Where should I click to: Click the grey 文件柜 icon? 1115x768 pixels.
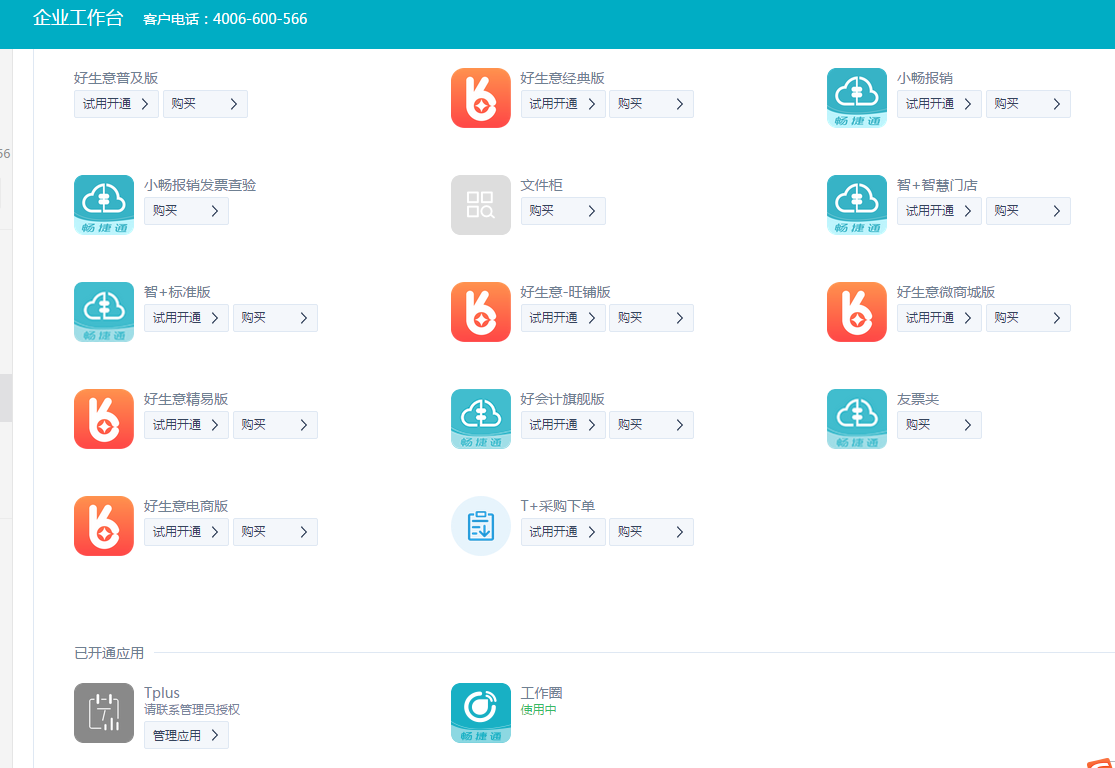(x=481, y=205)
